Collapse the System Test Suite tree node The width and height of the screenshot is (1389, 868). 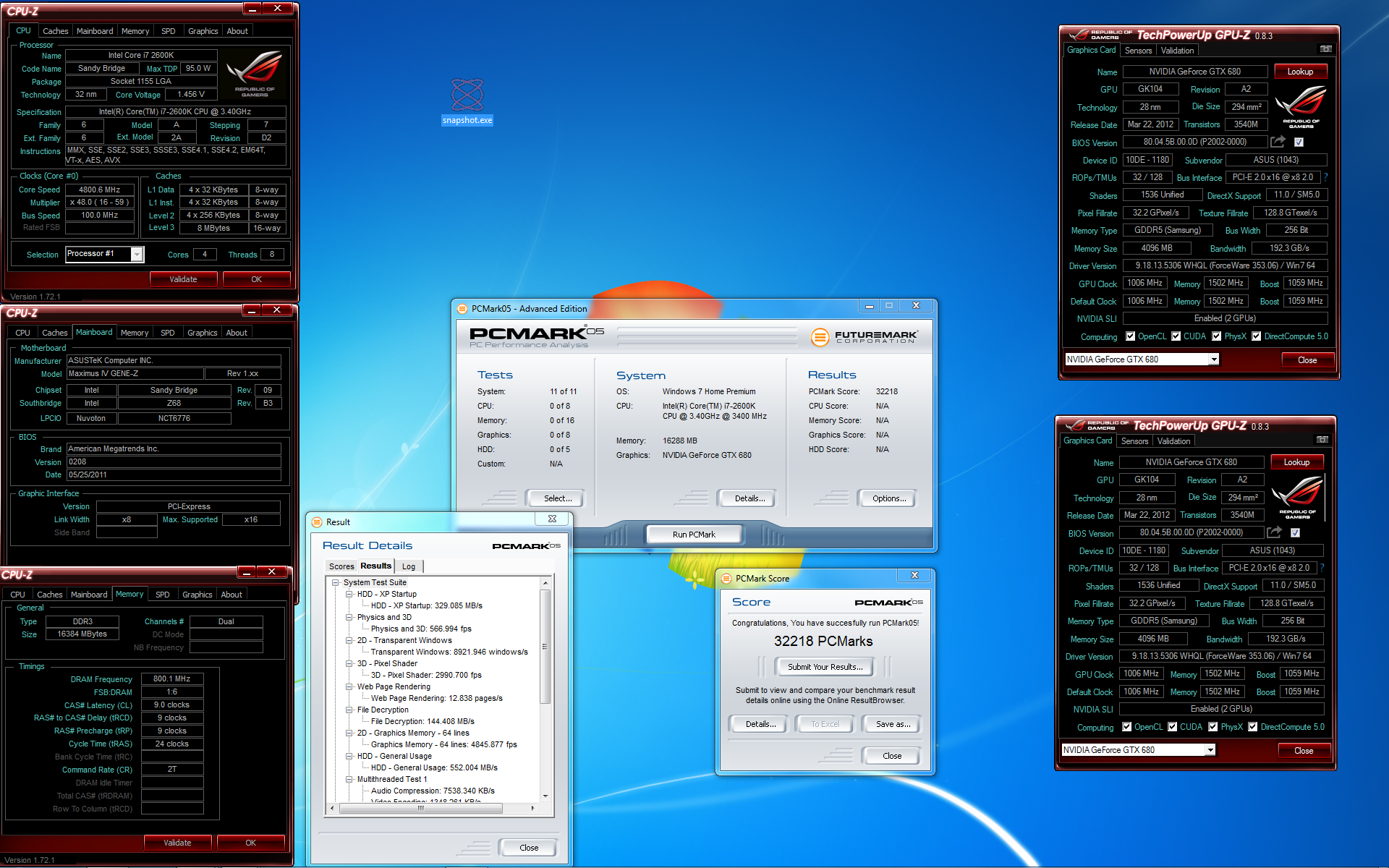335,582
